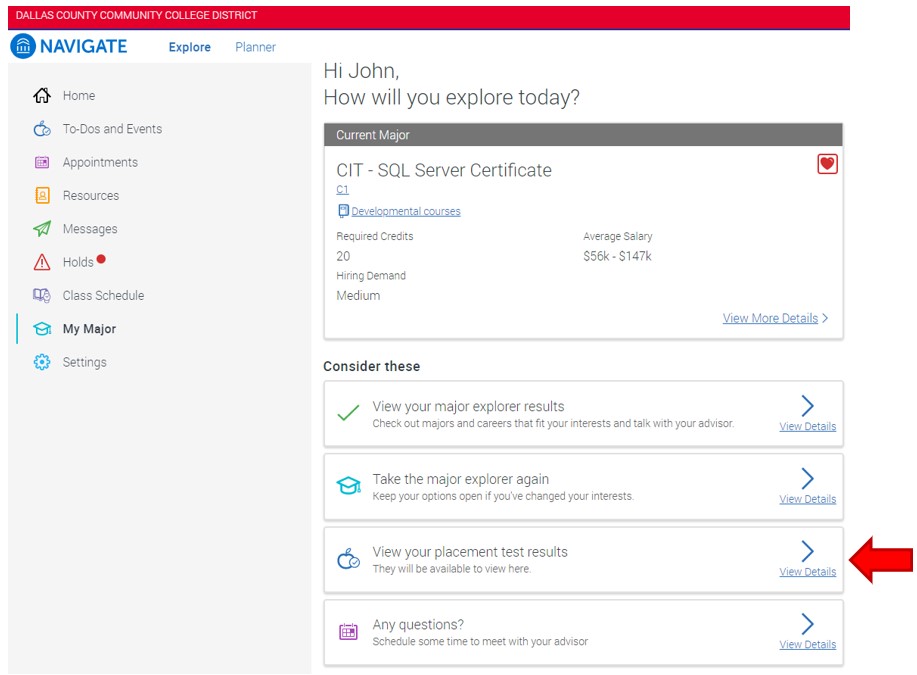The height and width of the screenshot is (675, 917).
Task: Click the Developmental courses link
Action: (405, 211)
